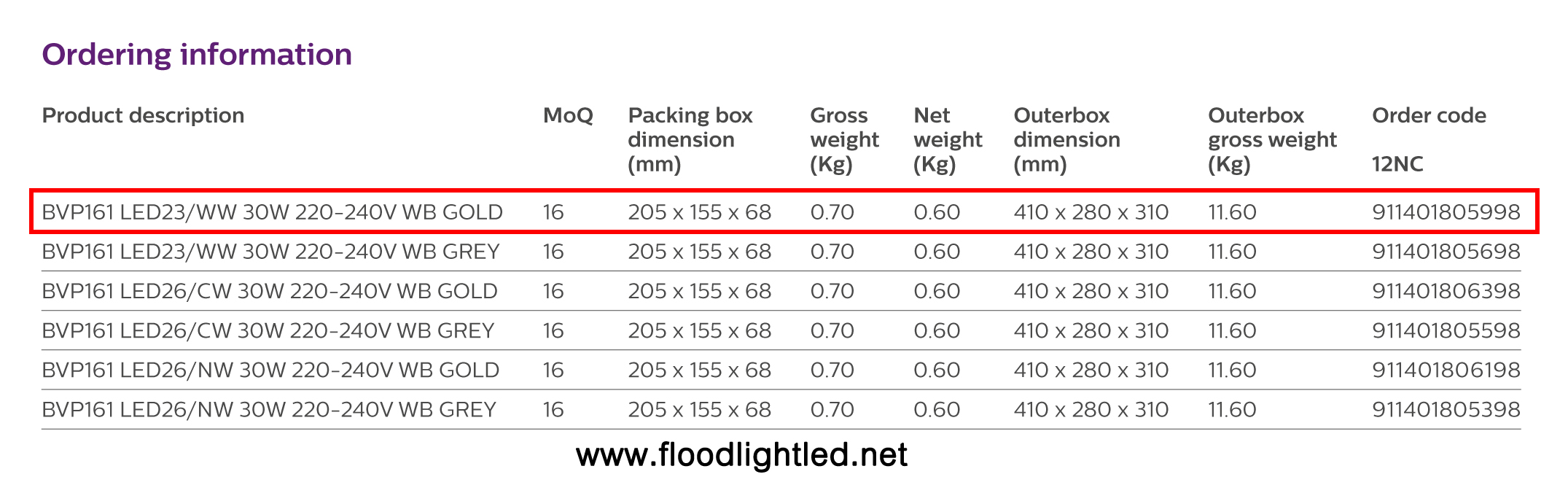Select the BVP161 LED26/CW WB GOLD row
This screenshot has width=1568, height=493.
tap(781, 291)
